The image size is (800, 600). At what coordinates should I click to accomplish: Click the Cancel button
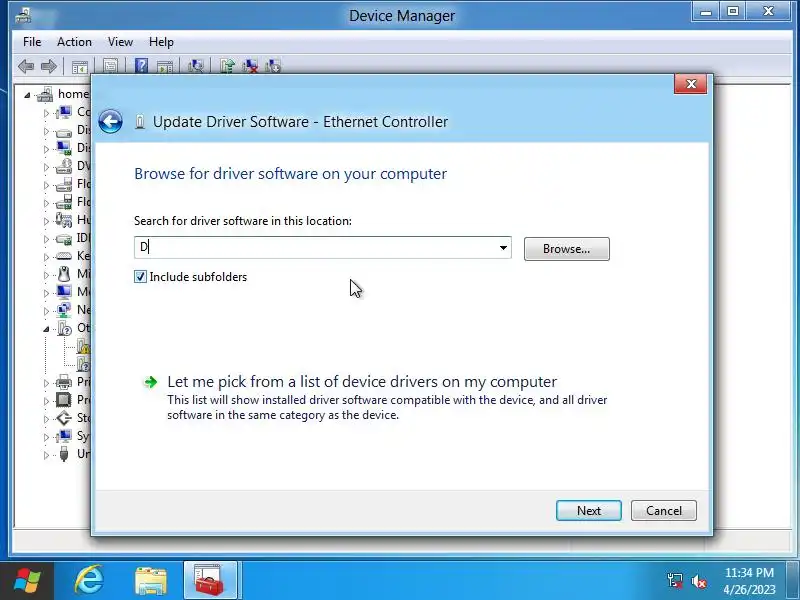(x=663, y=511)
